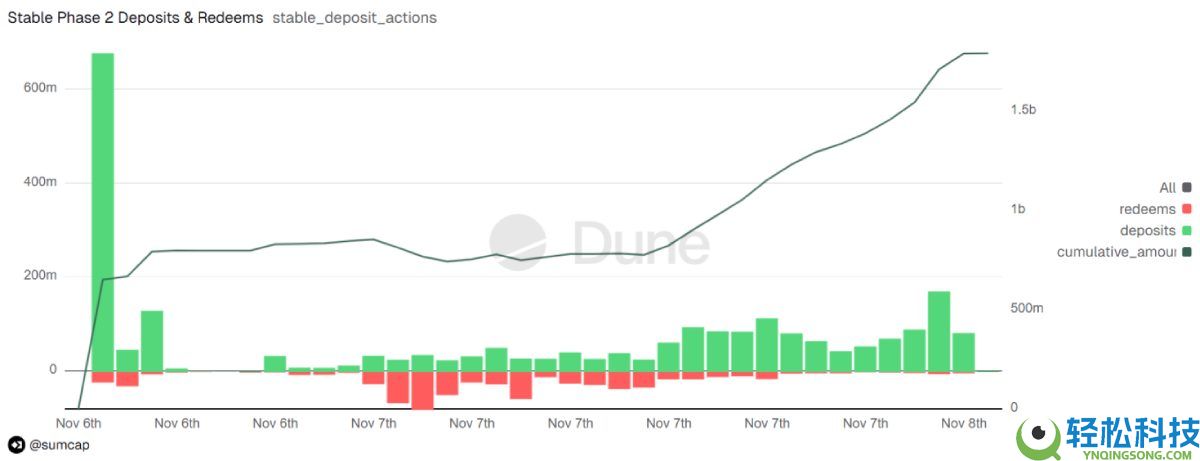The image size is (1200, 461).
Task: Click the tallest green deposit bar
Action: point(103,210)
